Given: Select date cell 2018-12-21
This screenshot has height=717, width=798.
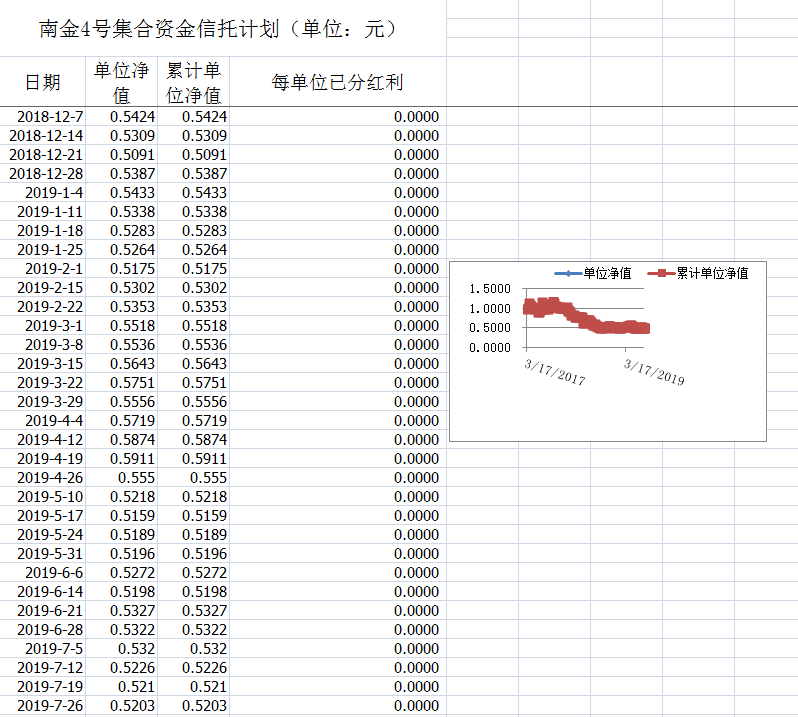Looking at the screenshot, I should click(43, 155).
